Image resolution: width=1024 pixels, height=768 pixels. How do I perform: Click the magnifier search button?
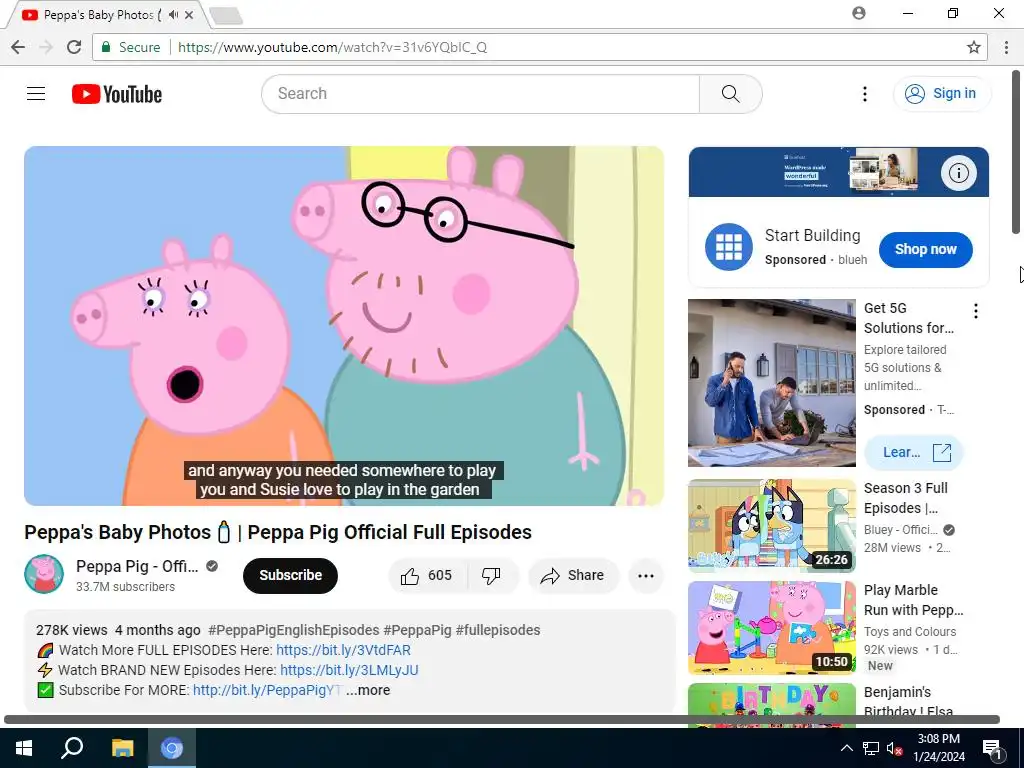click(730, 94)
